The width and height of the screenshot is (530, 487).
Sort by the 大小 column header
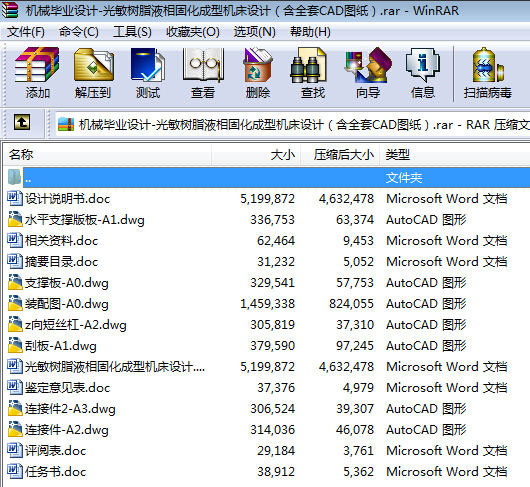256,155
